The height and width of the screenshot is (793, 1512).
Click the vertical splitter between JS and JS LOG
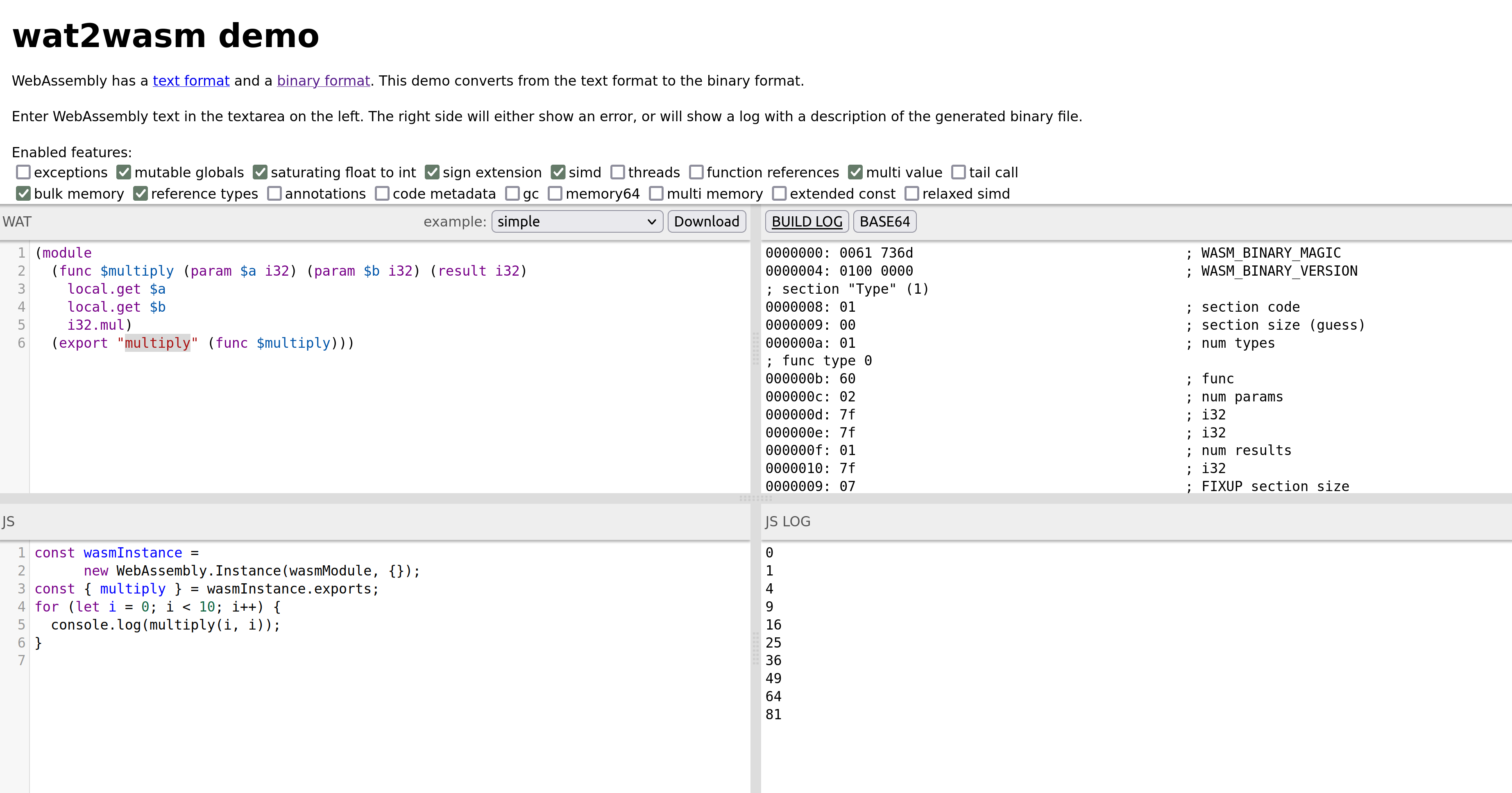click(755, 648)
